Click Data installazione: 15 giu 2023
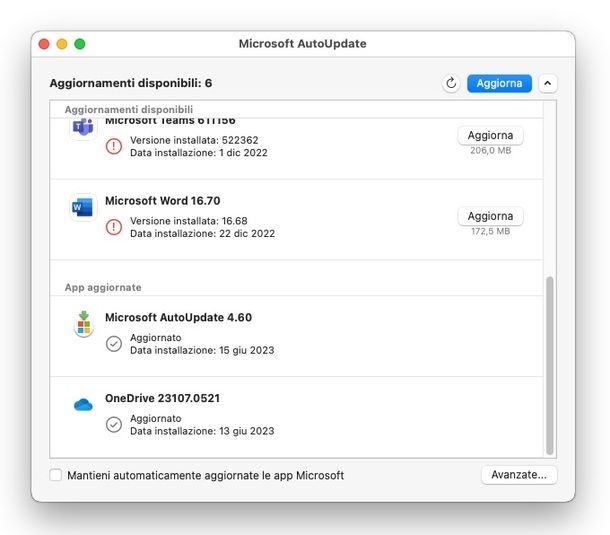This screenshot has height=535, width=610. coord(202,350)
